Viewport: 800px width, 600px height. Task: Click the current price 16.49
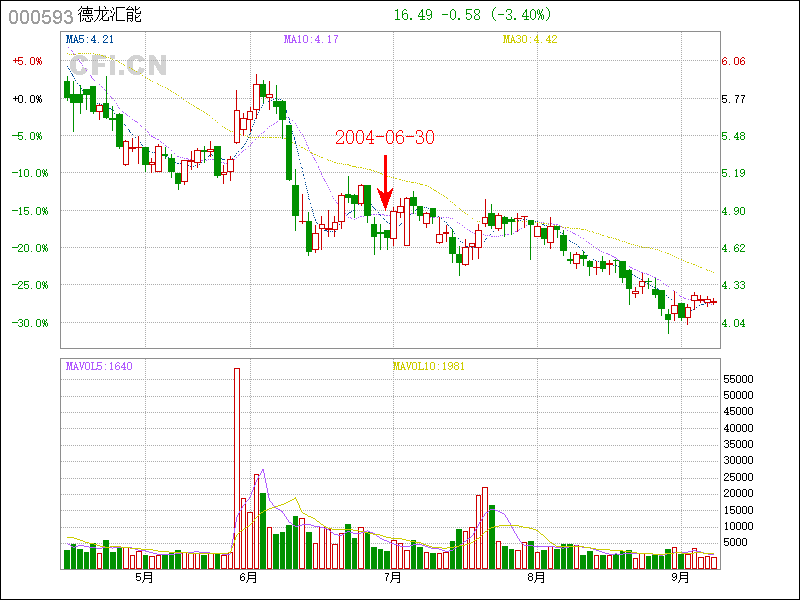point(414,15)
